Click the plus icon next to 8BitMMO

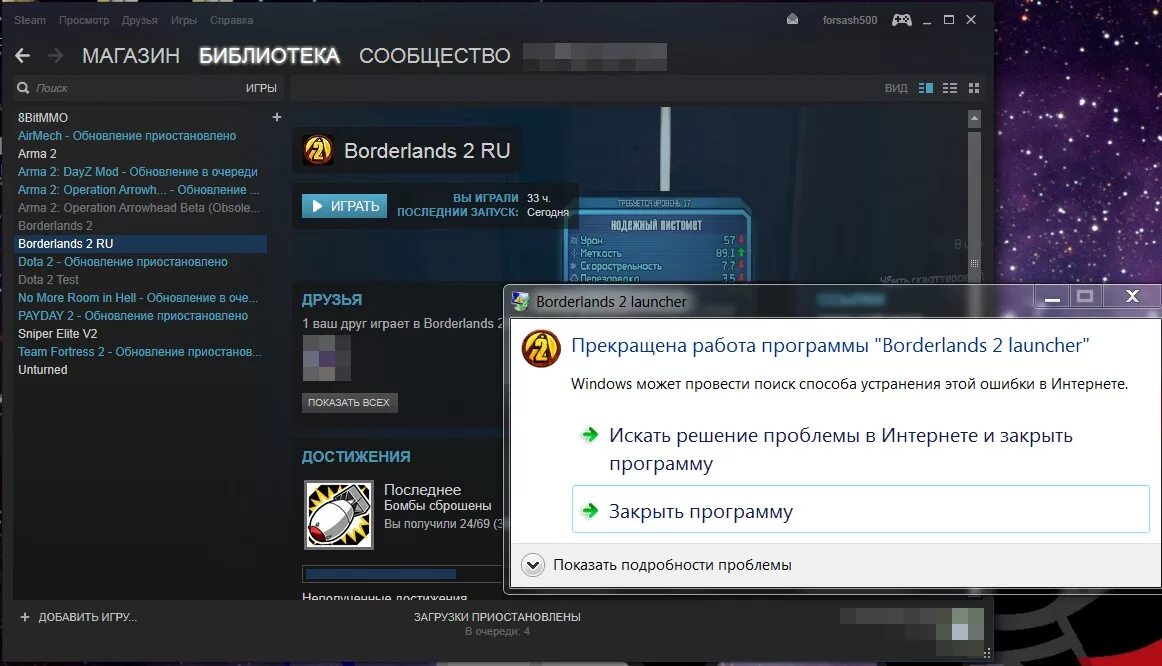coord(276,117)
